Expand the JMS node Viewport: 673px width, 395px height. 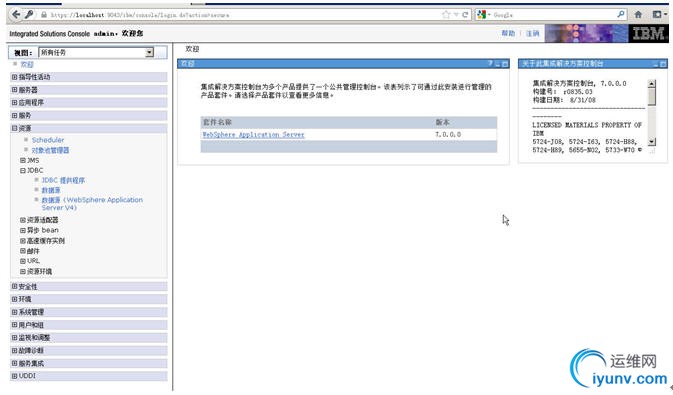click(23, 160)
